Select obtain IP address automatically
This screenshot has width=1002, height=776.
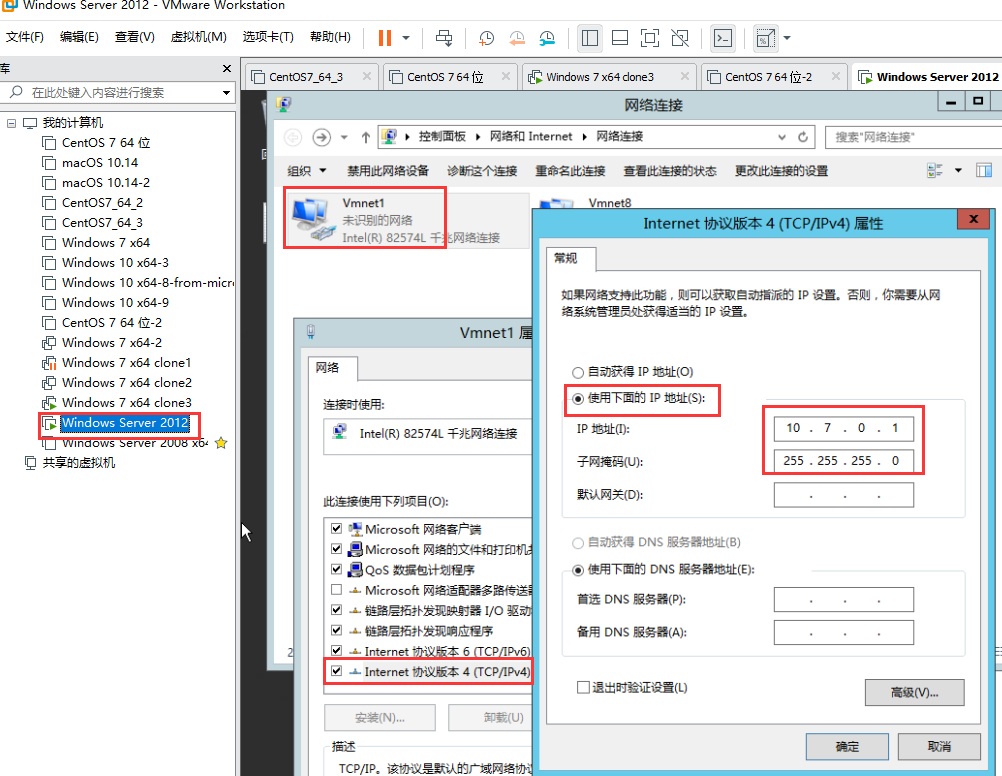(x=578, y=372)
